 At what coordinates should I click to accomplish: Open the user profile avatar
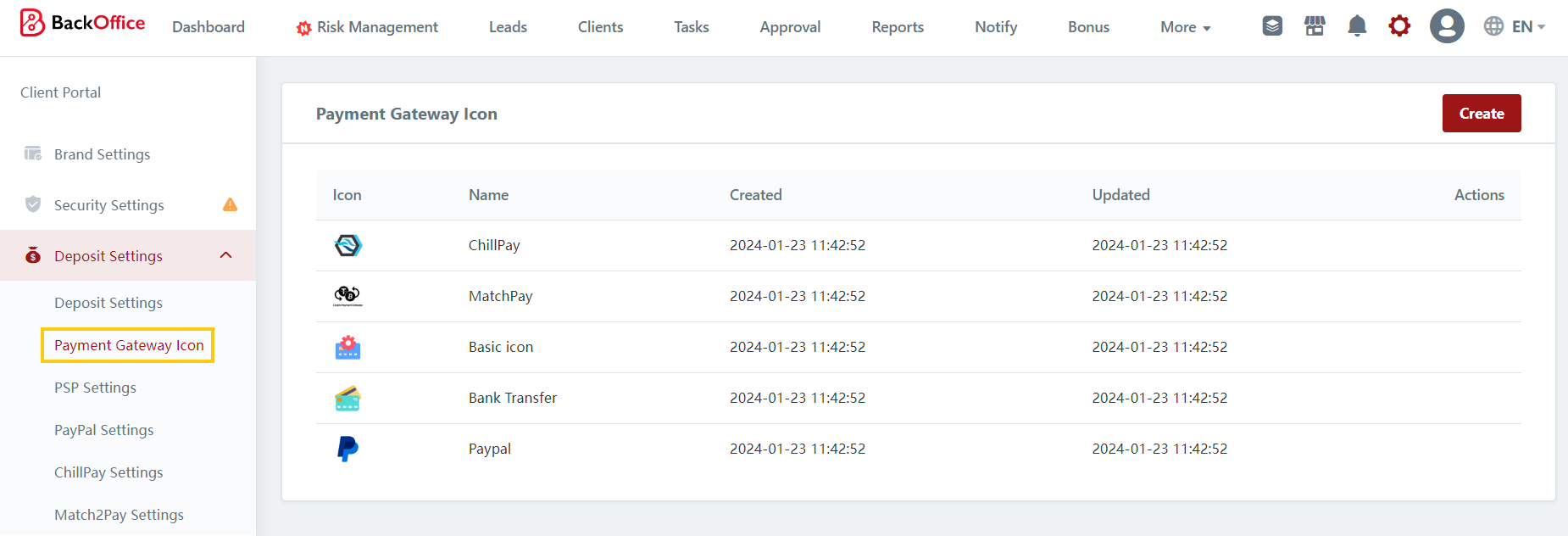(1447, 26)
